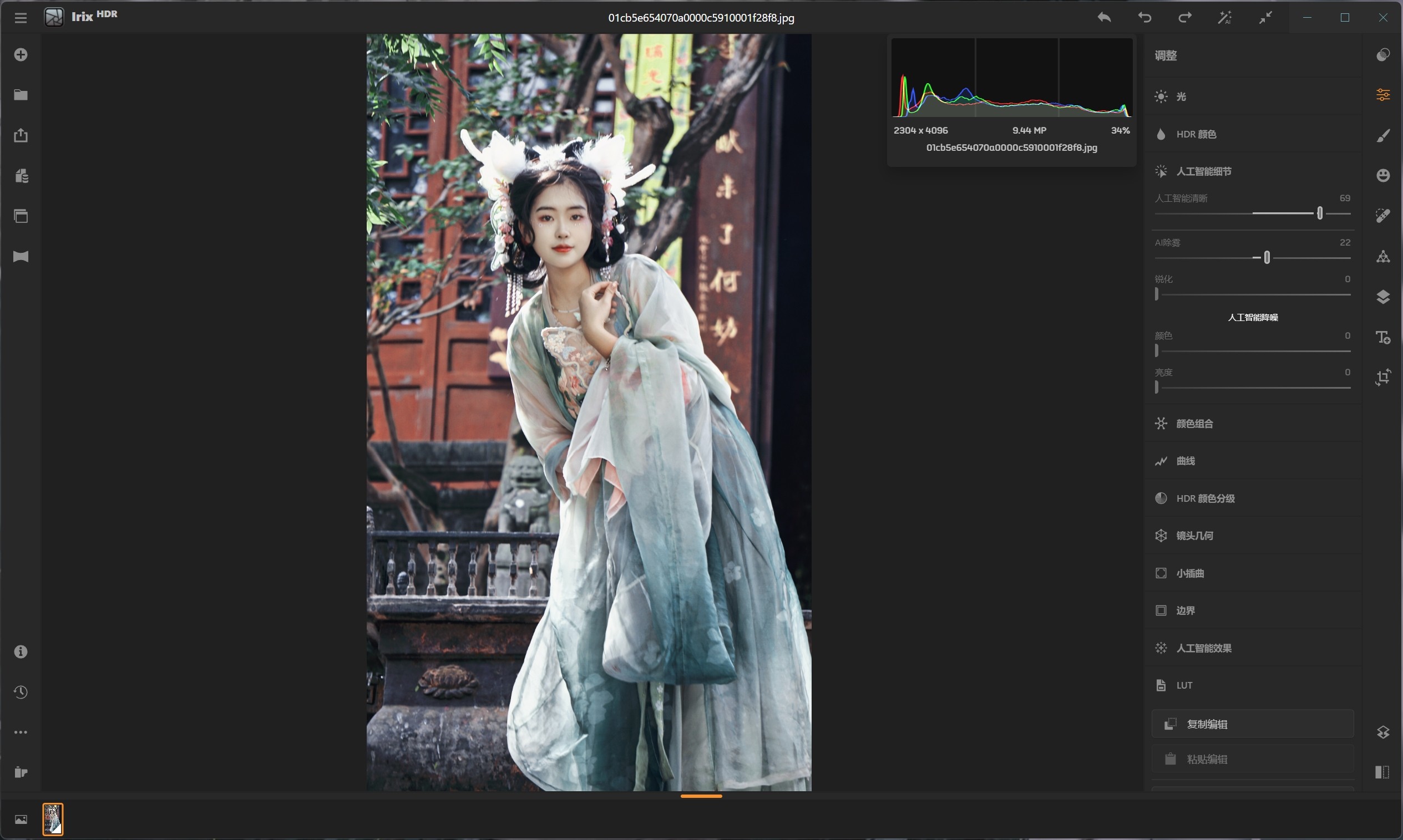
Task: Open the folder browser icon
Action: 21,94
